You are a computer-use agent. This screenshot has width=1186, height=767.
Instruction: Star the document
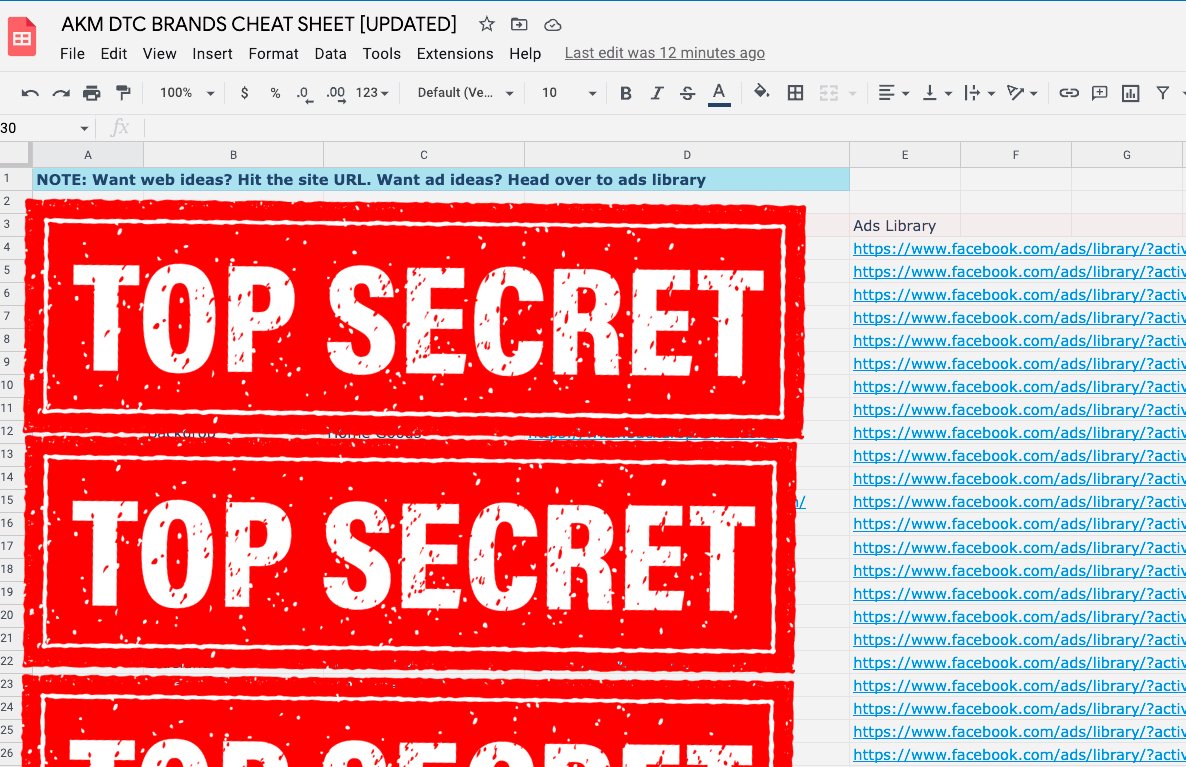coord(486,24)
